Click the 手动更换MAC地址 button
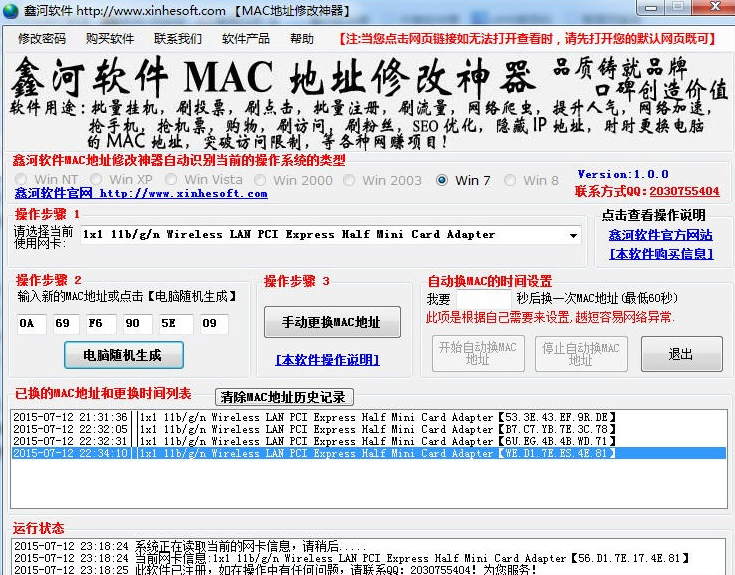This screenshot has width=735, height=575. (x=332, y=322)
